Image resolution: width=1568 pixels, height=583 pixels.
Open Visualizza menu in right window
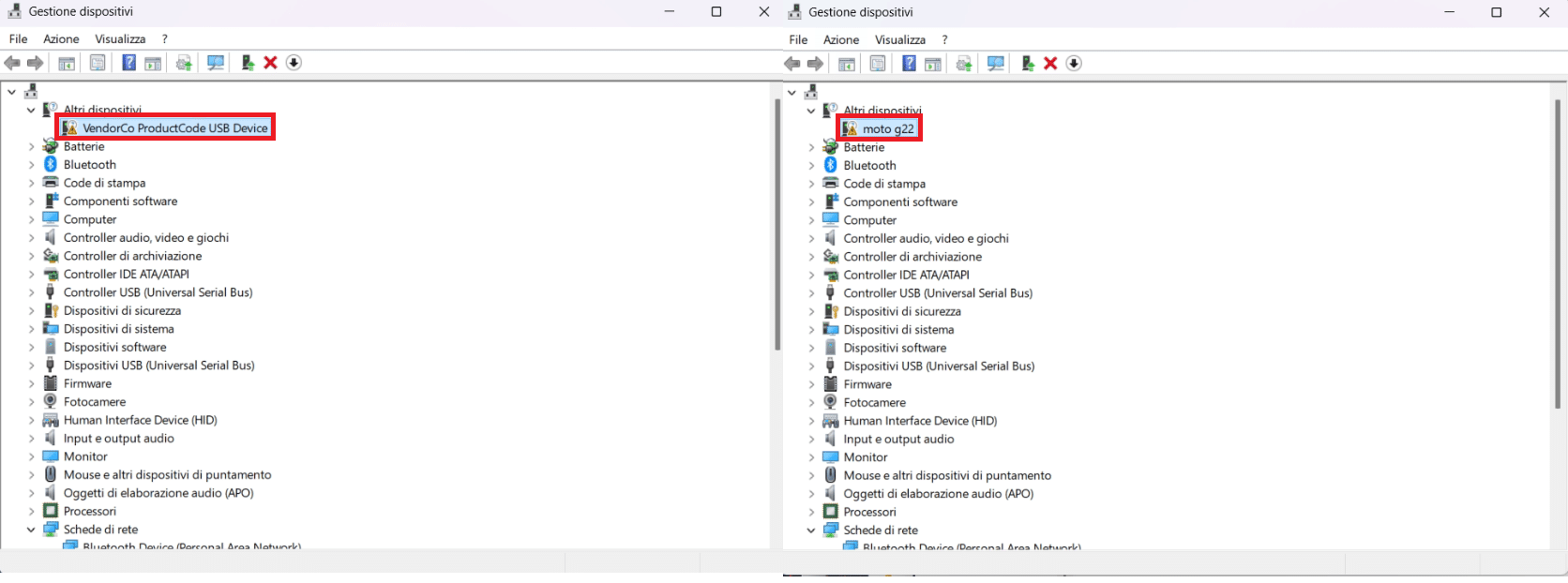point(899,40)
